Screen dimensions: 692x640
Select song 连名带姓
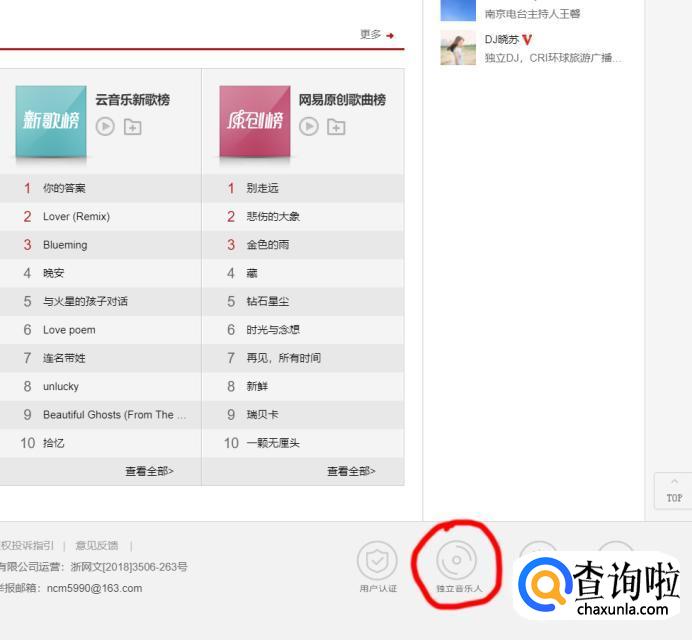pyautogui.click(x=64, y=358)
